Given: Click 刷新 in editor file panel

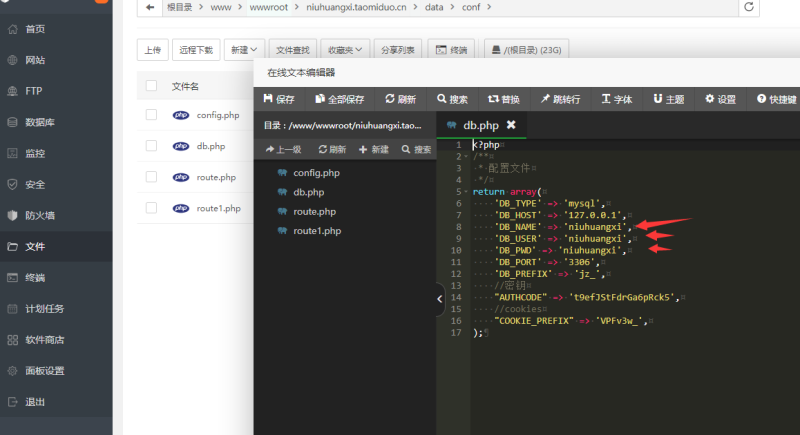Looking at the screenshot, I should tap(332, 149).
